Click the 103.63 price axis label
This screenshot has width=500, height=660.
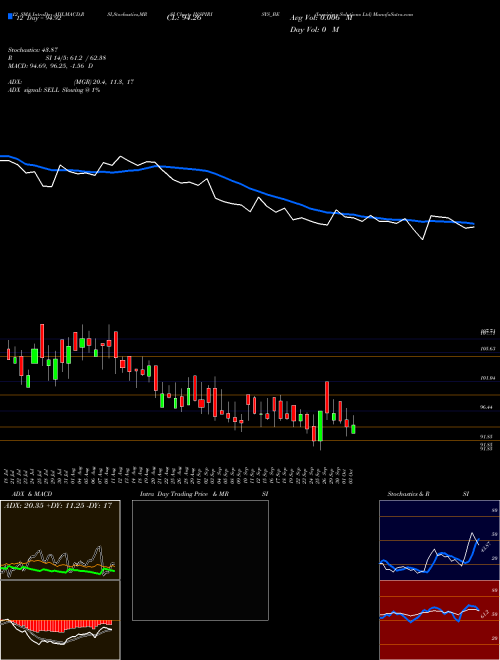(x=487, y=349)
